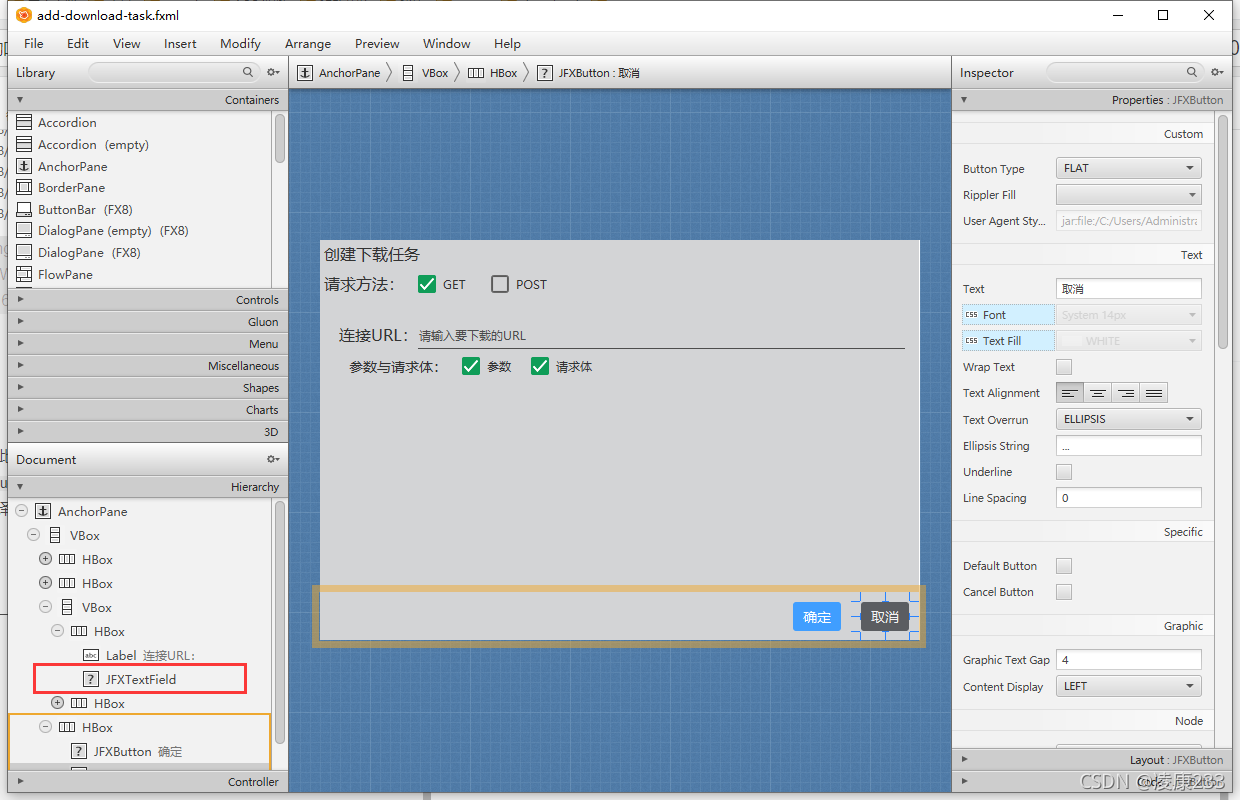Viewport: 1240px width, 800px height.
Task: Click the Text Fill CSS badge icon
Action: 971,341
